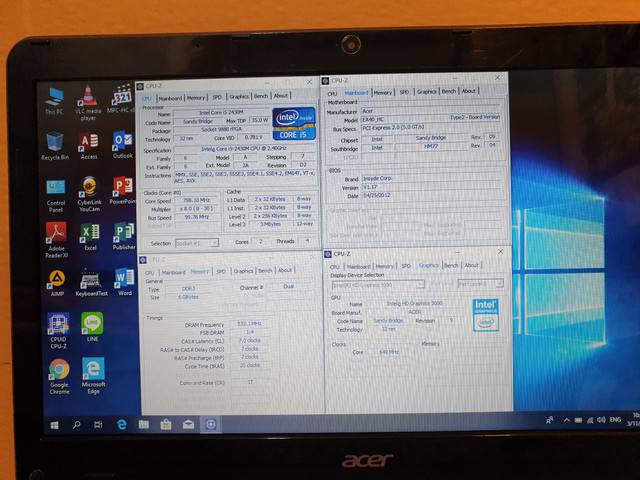
Task: Show hidden tray icons chevron
Action: [567, 420]
